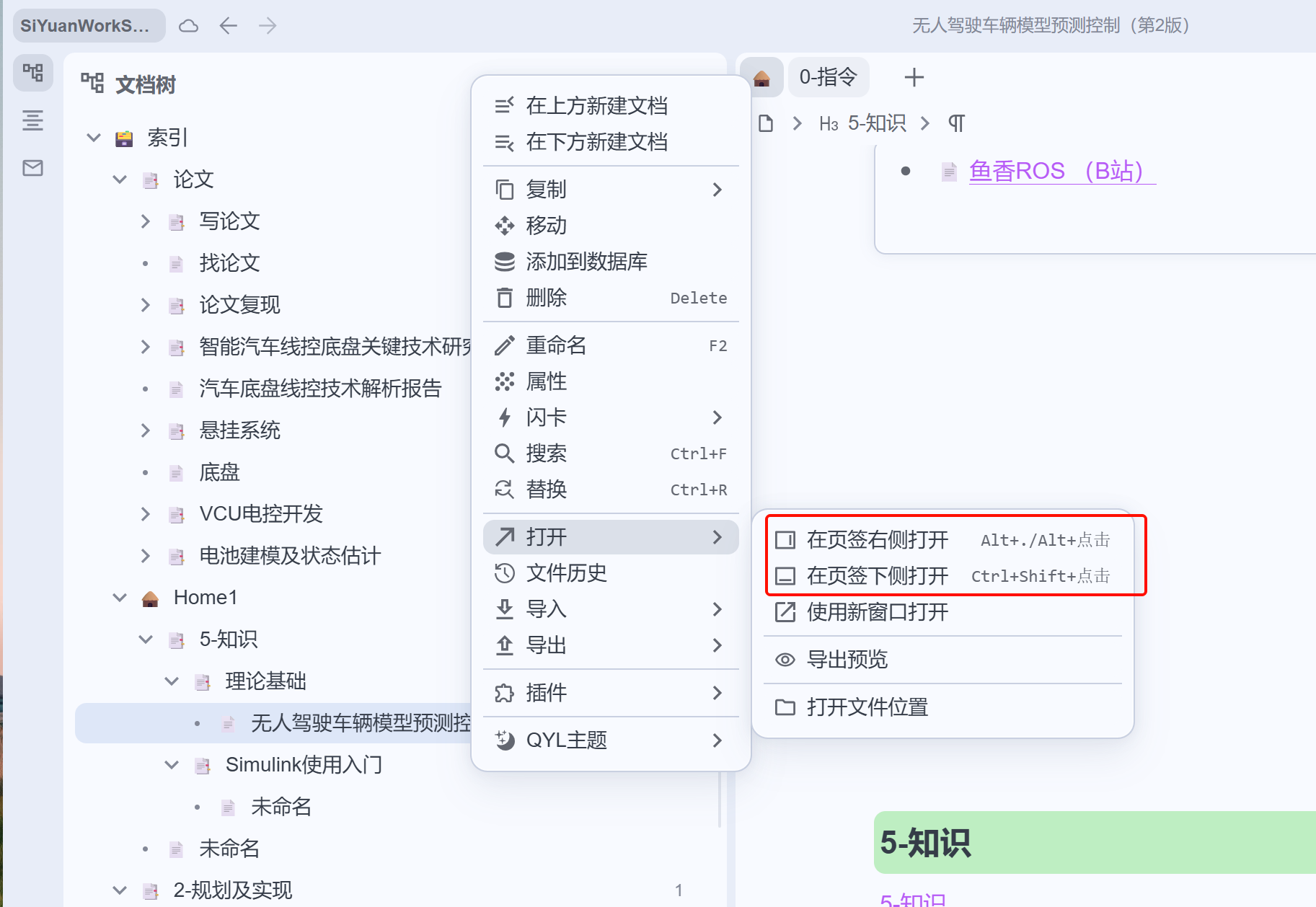
Task: Choose 移动 from context menu
Action: [611, 226]
